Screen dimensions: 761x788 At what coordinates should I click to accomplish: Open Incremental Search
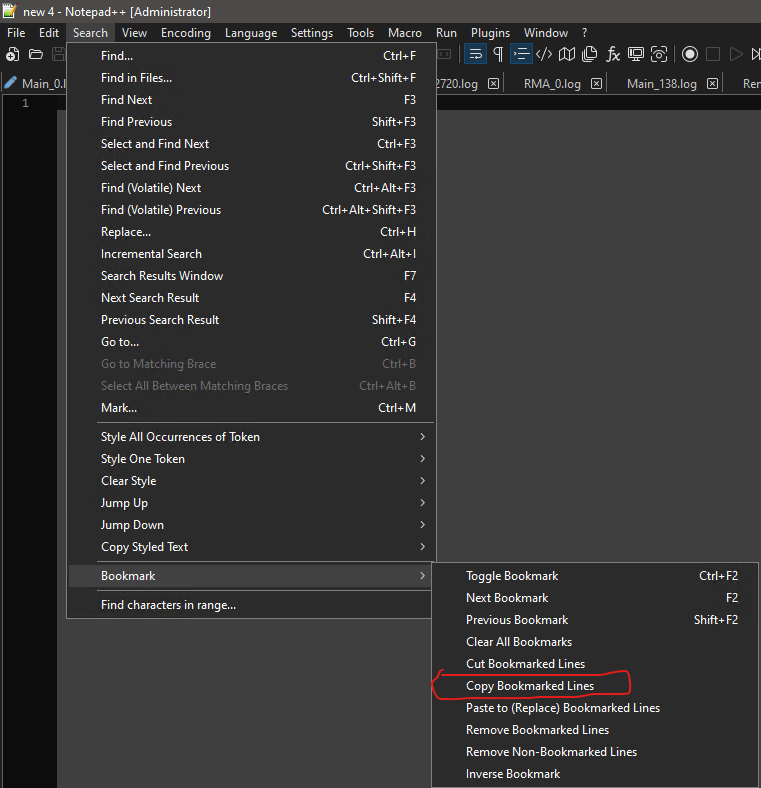click(251, 254)
